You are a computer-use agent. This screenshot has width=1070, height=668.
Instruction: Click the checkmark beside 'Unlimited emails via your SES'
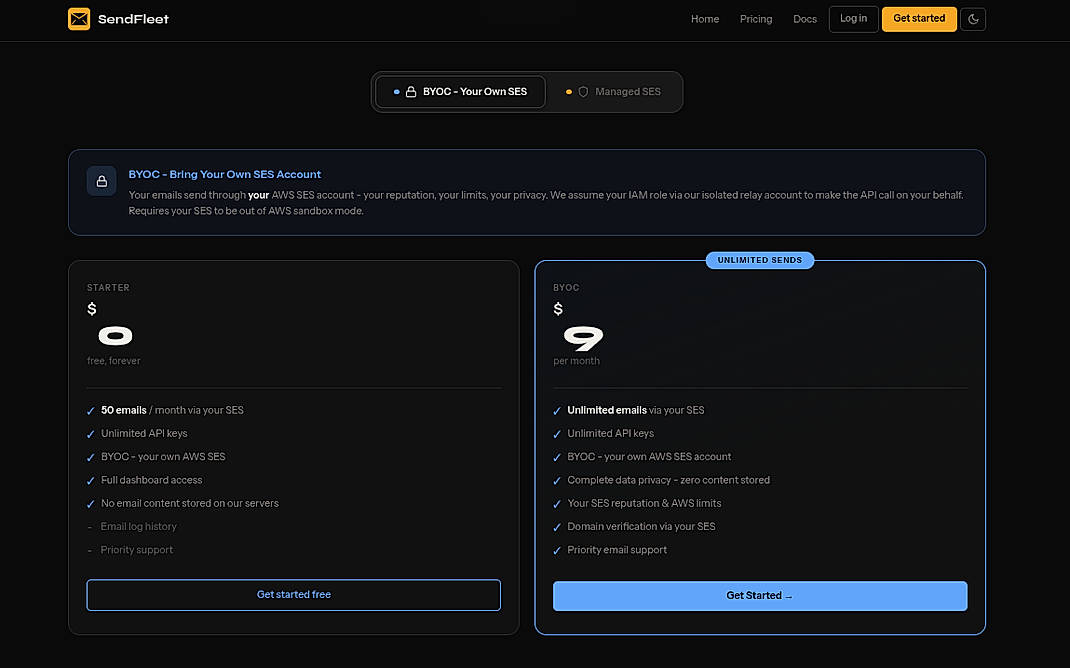pyautogui.click(x=557, y=411)
